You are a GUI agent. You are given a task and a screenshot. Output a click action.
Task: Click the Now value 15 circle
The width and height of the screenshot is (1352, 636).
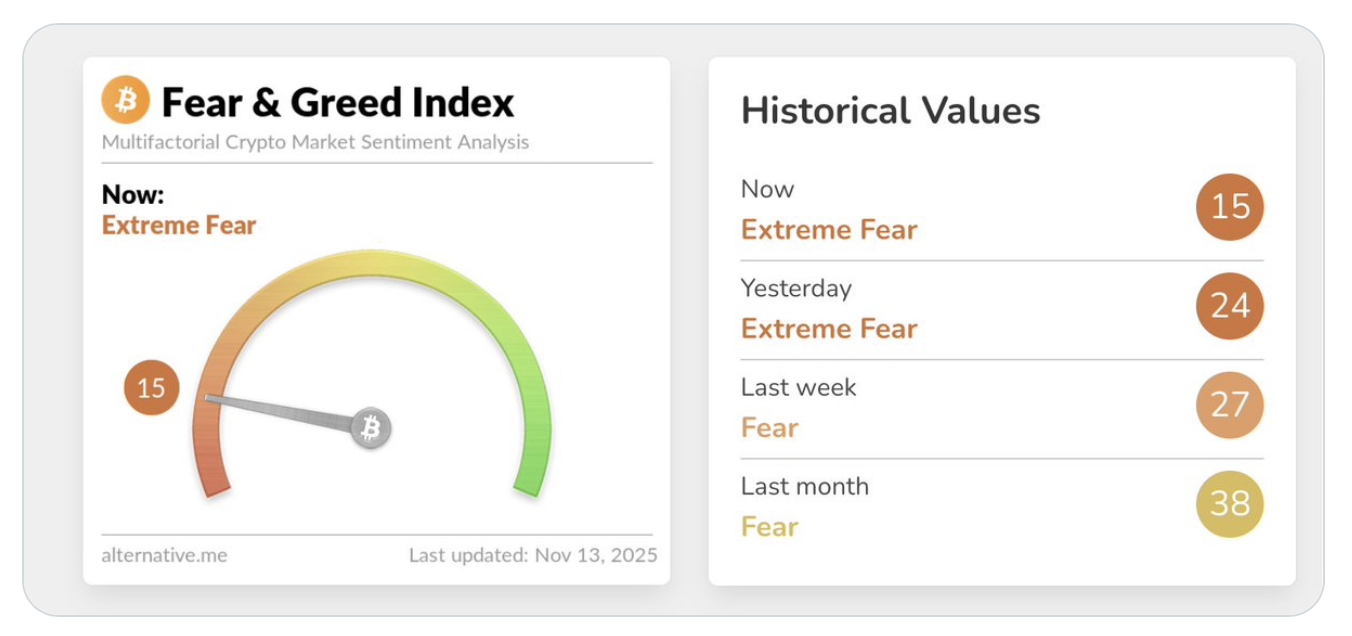[x=1229, y=207]
